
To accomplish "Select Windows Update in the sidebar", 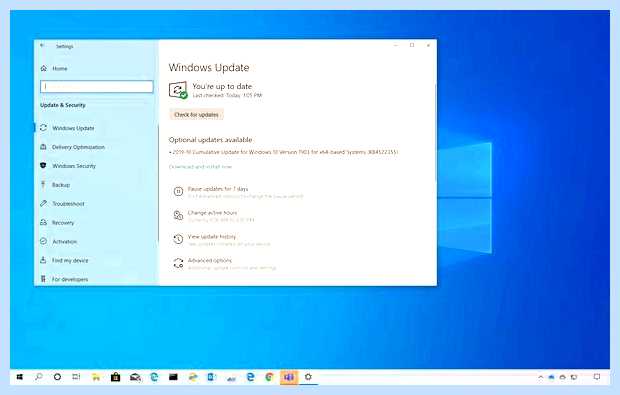I will click(73, 128).
